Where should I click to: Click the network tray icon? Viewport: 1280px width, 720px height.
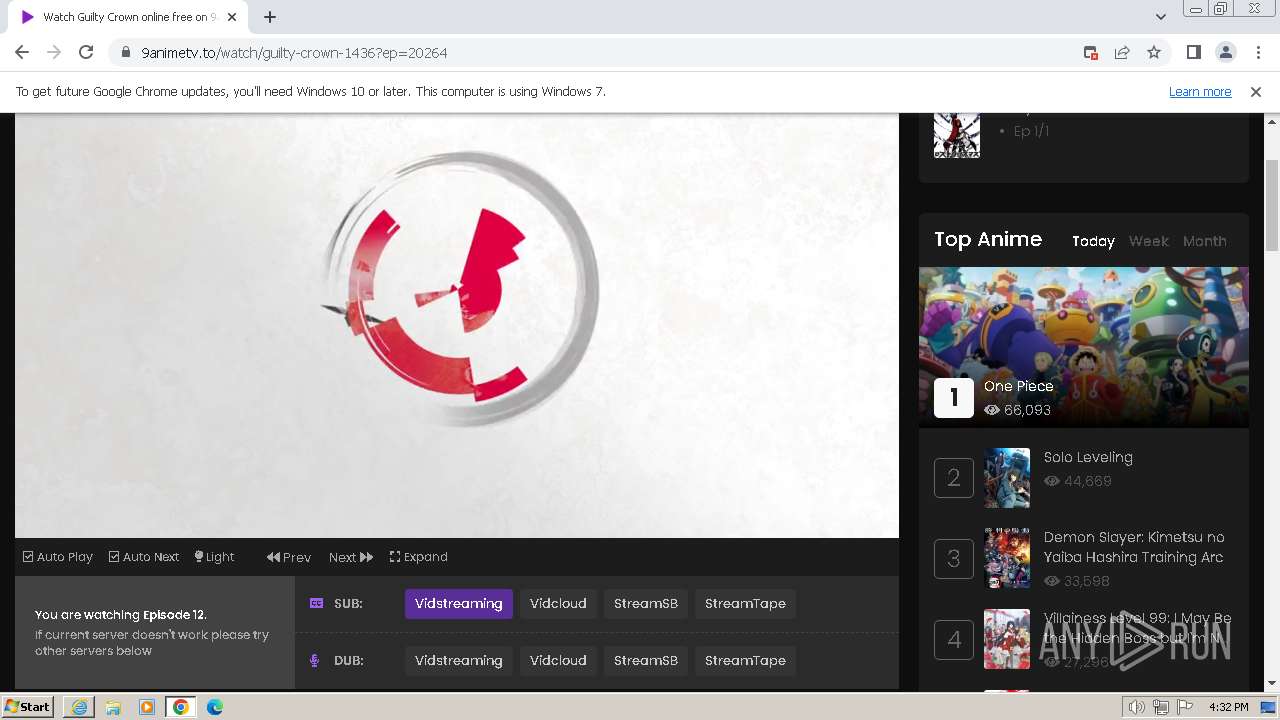tap(1161, 707)
